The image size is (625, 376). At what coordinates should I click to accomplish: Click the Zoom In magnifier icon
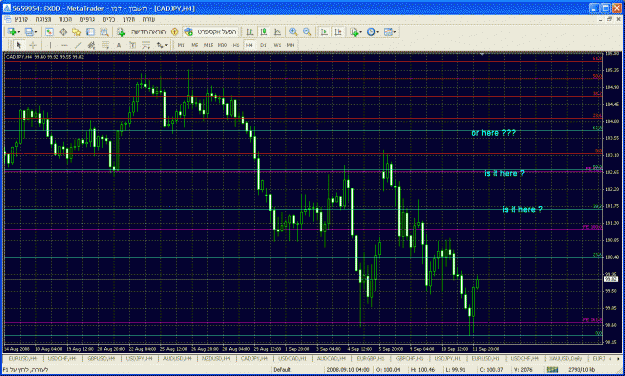click(x=293, y=32)
